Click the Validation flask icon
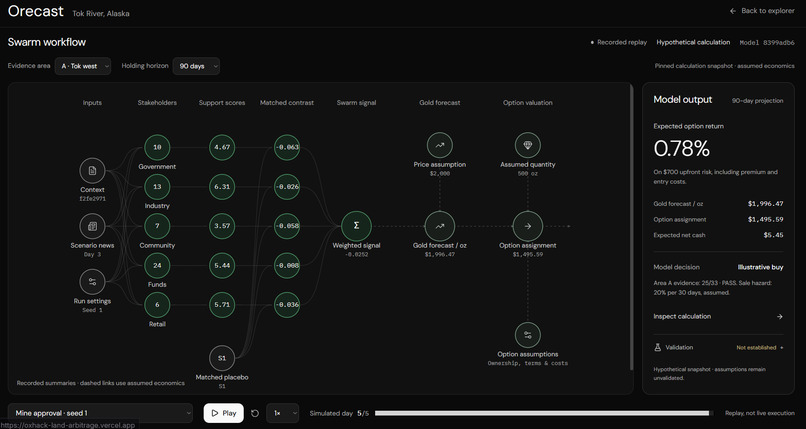This screenshot has width=806, height=429. [x=657, y=348]
